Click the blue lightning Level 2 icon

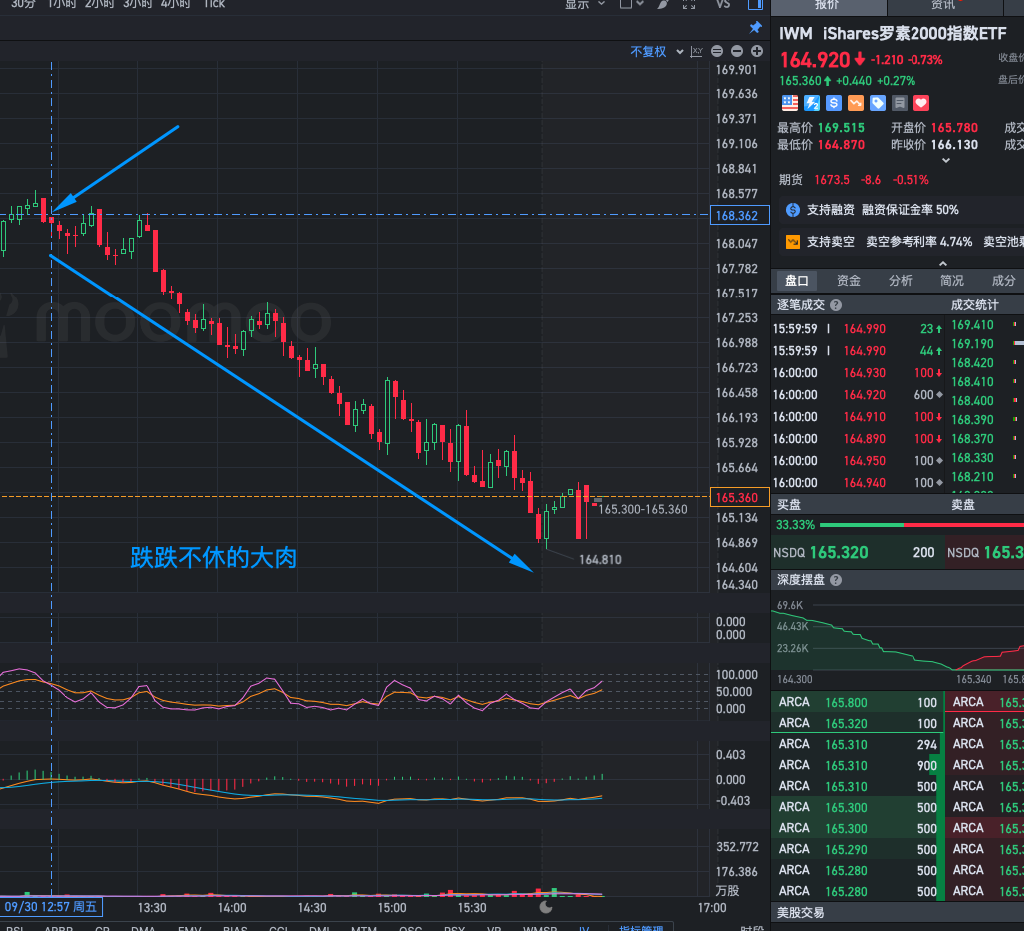tap(812, 103)
